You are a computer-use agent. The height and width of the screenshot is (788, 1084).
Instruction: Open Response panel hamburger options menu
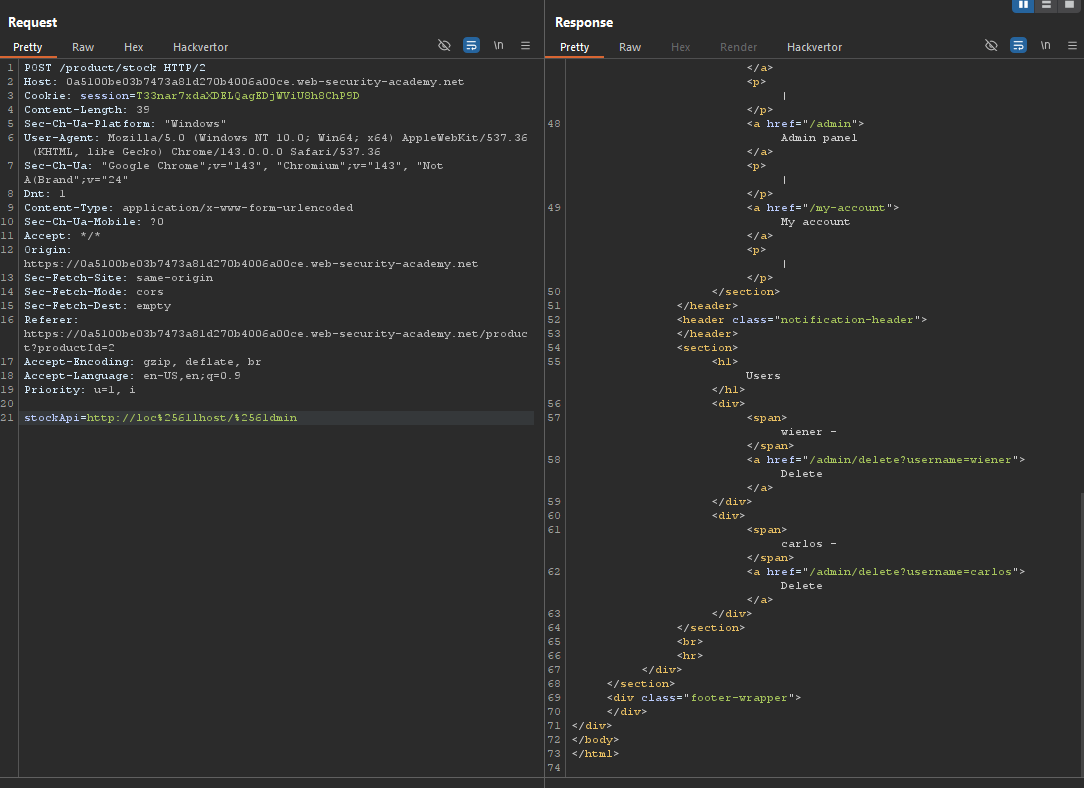click(1072, 46)
